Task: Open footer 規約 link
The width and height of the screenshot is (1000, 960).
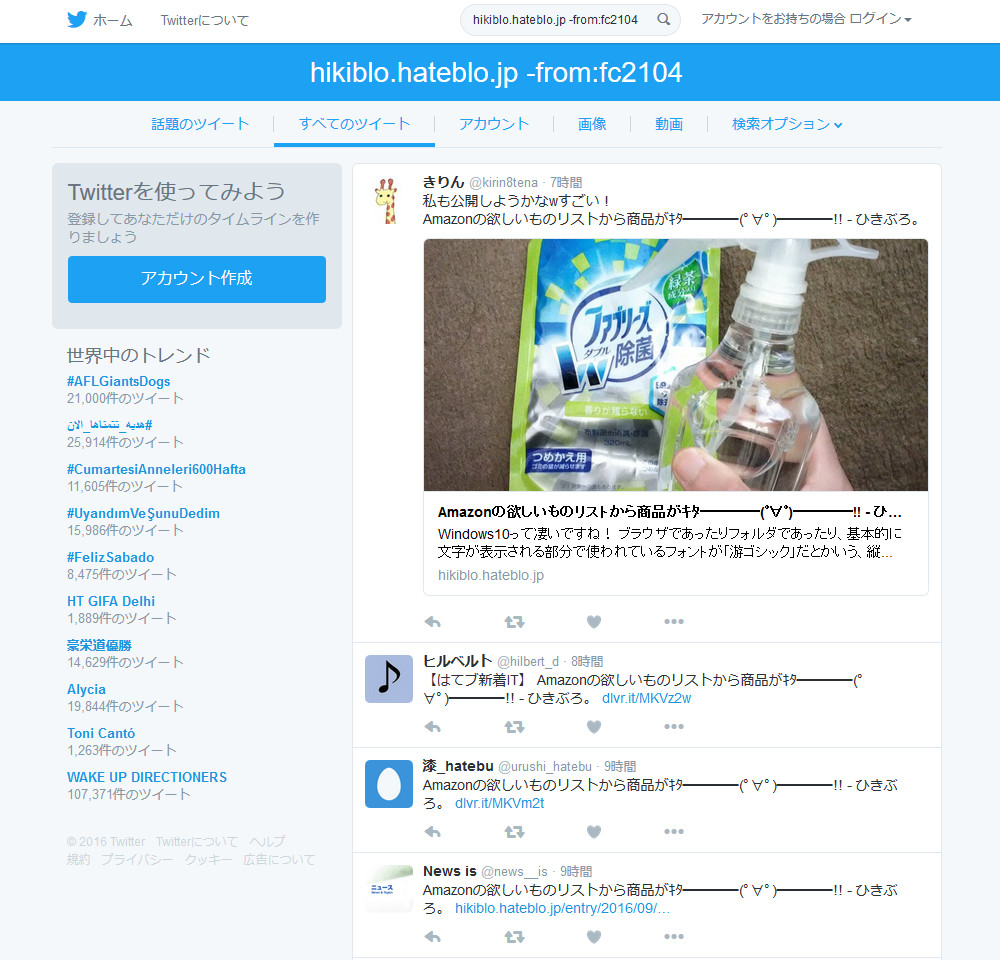Action: [x=78, y=860]
